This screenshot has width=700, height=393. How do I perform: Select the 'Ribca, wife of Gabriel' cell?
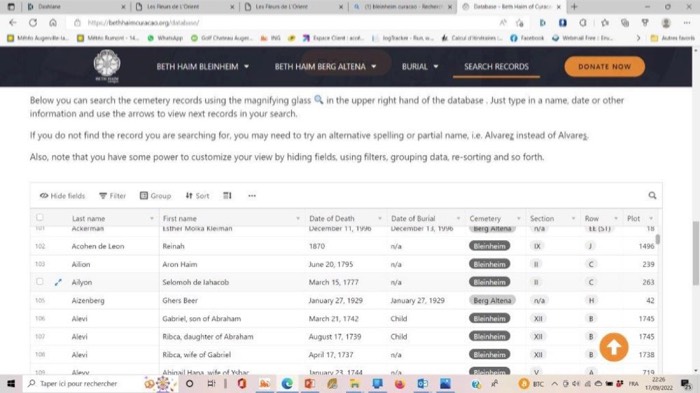(196, 355)
